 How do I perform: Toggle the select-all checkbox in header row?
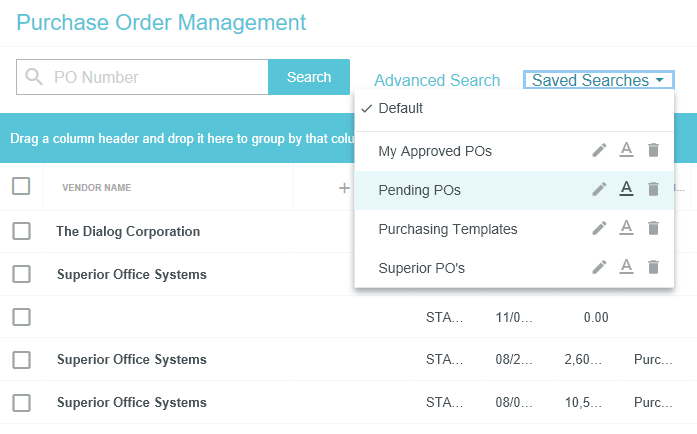pyautogui.click(x=21, y=186)
